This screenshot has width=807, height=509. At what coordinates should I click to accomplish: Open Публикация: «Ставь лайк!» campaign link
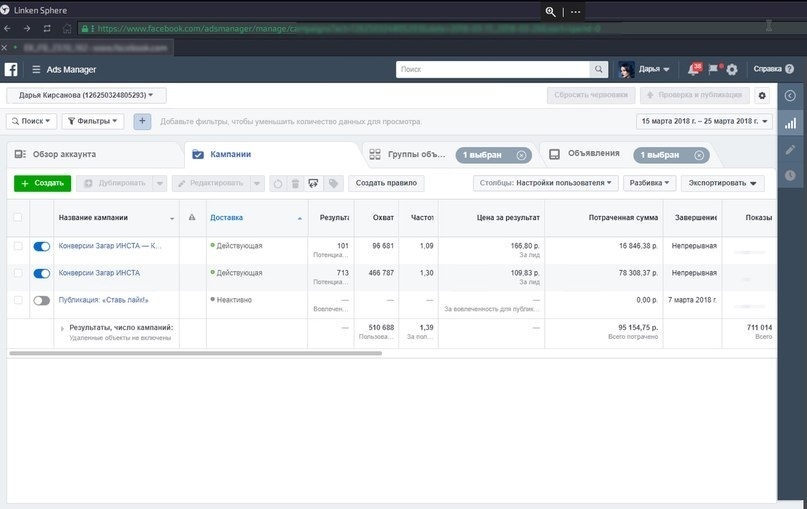click(x=103, y=300)
